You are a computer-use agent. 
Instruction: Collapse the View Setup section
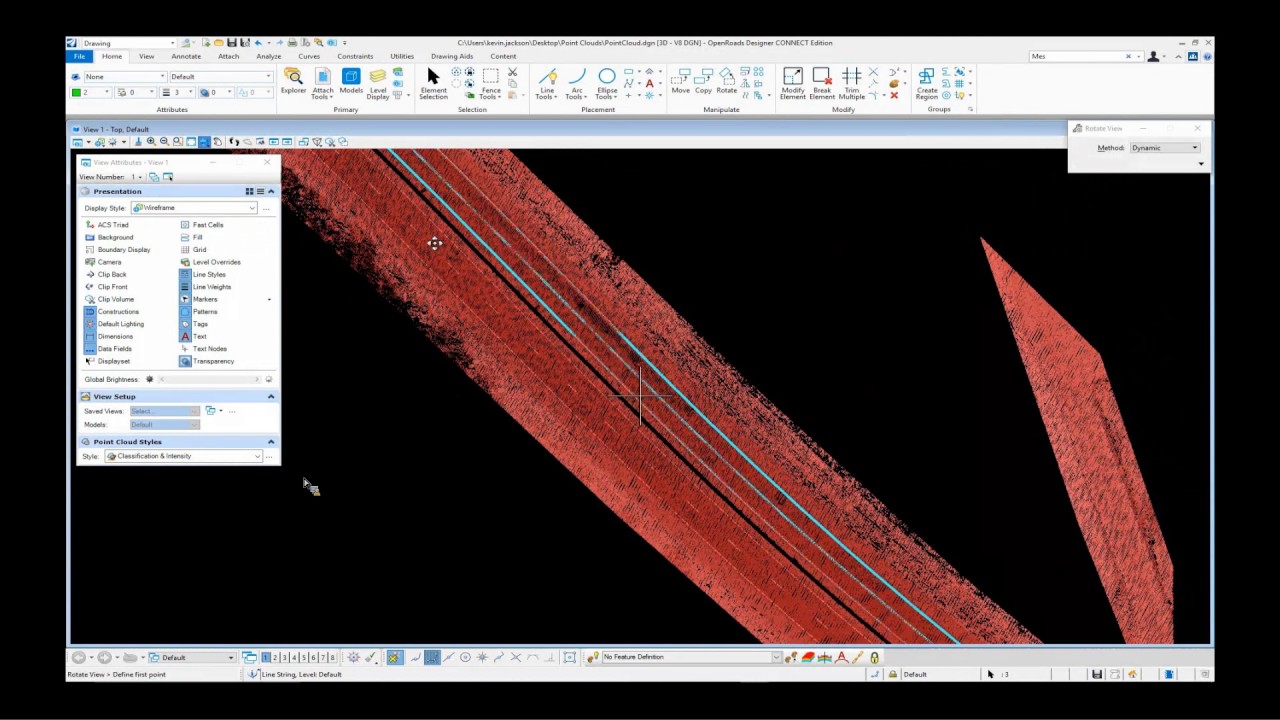(x=271, y=396)
